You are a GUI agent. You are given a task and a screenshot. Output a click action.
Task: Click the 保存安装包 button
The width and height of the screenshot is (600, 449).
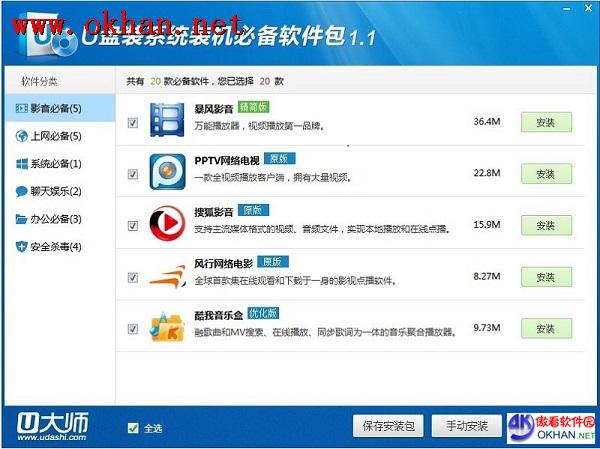(x=388, y=426)
